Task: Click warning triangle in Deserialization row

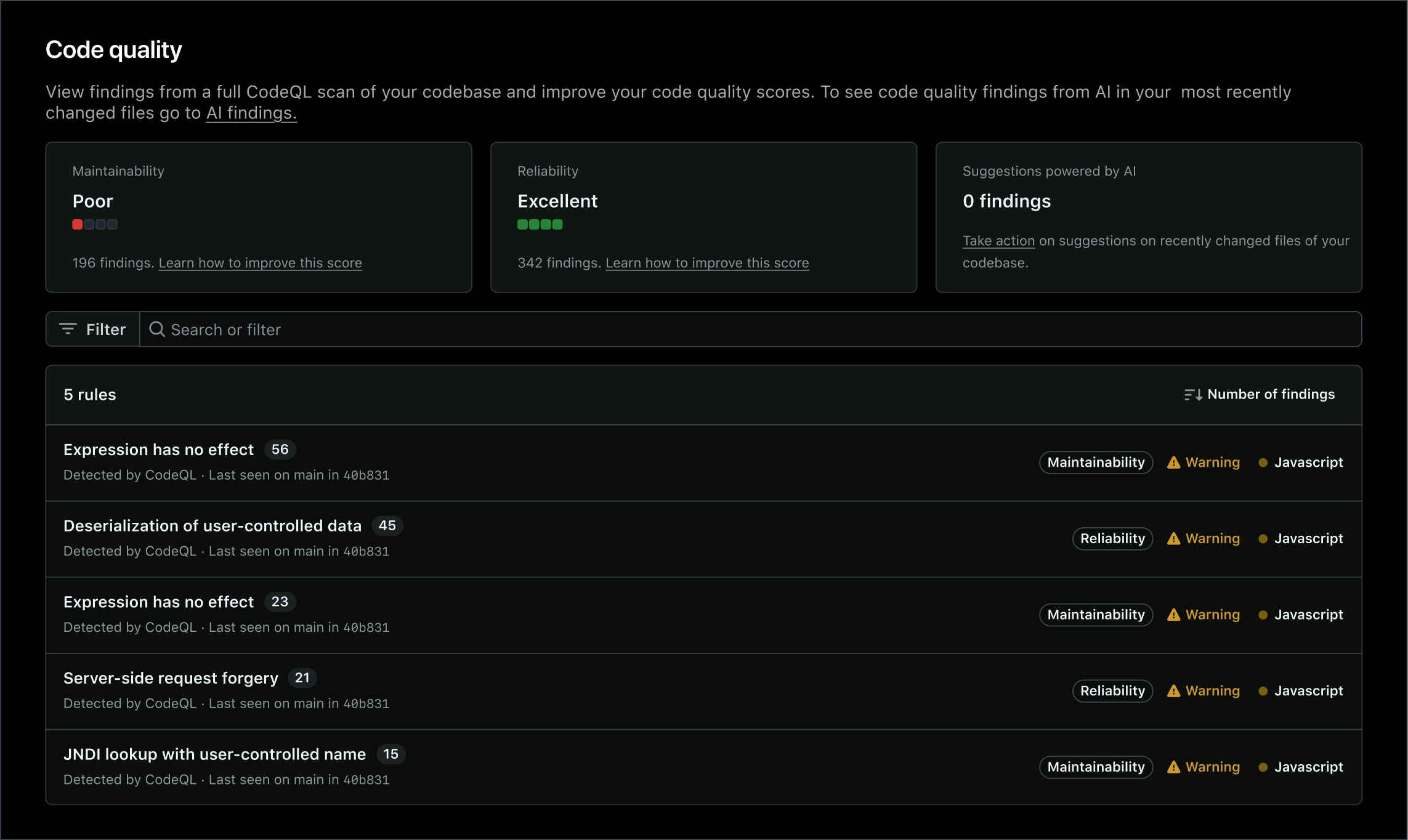Action: (1174, 539)
